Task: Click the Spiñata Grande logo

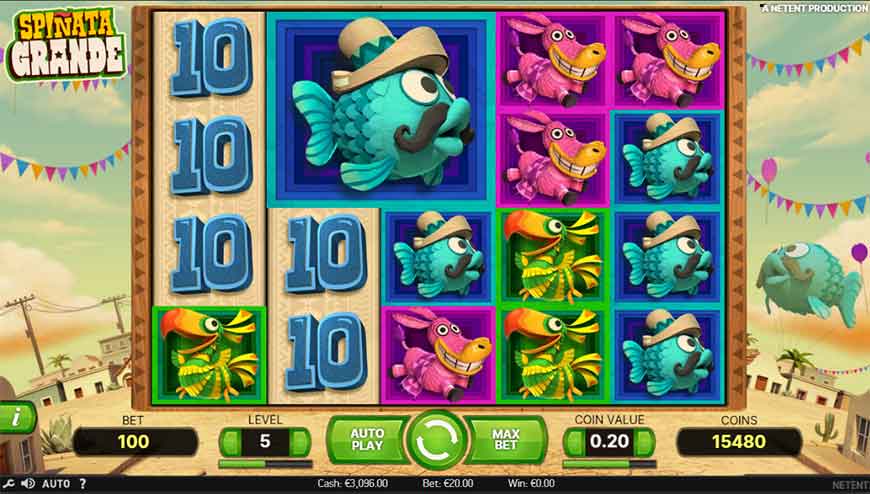Action: pos(64,46)
